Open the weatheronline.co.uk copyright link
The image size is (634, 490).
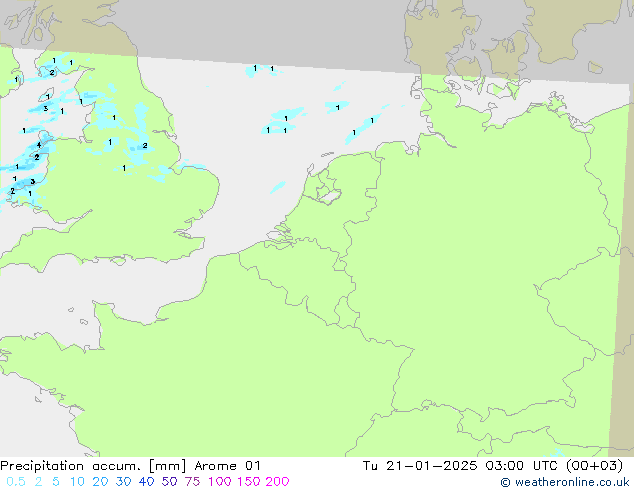[565, 482]
